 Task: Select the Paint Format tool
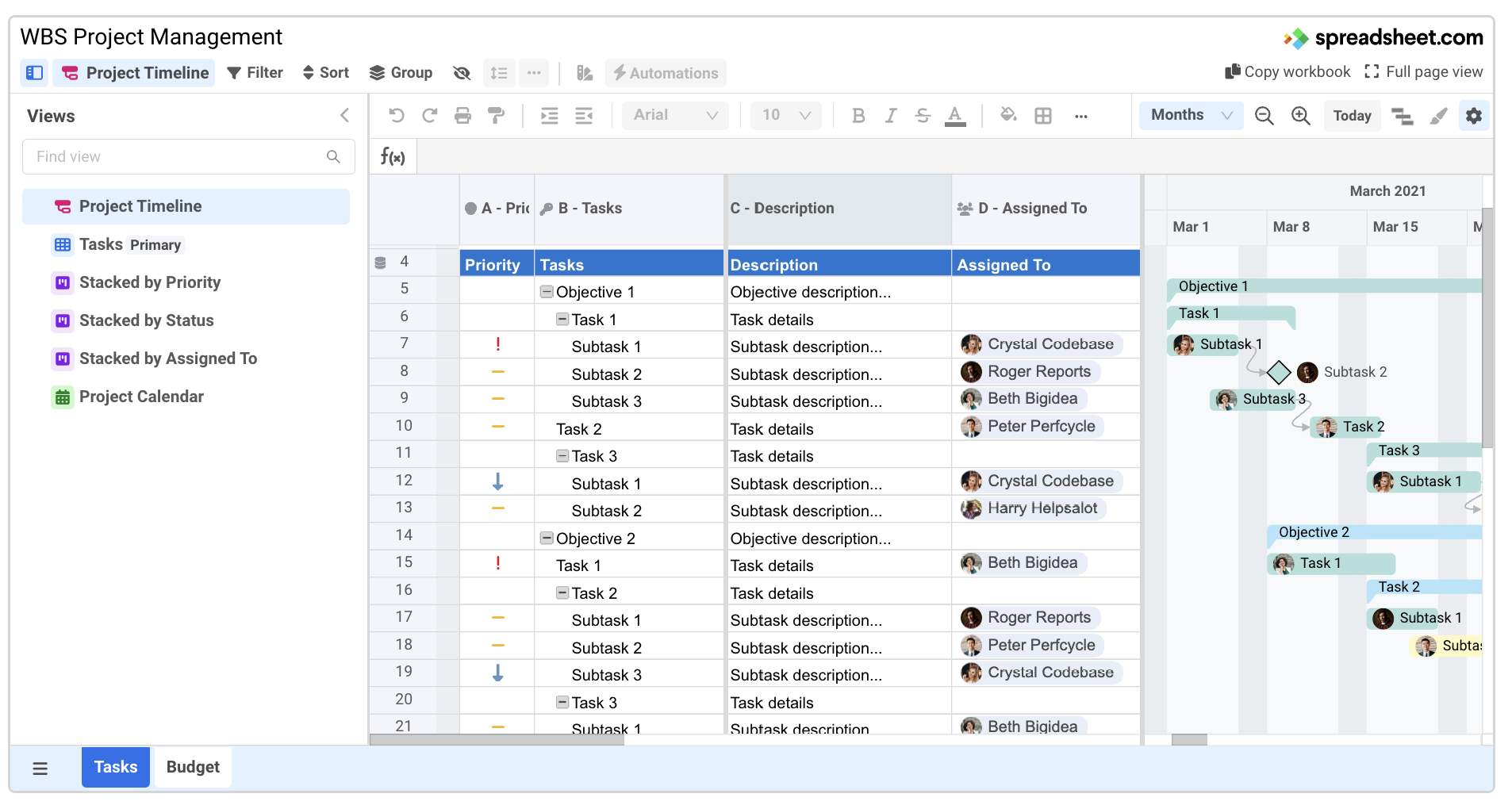496,116
